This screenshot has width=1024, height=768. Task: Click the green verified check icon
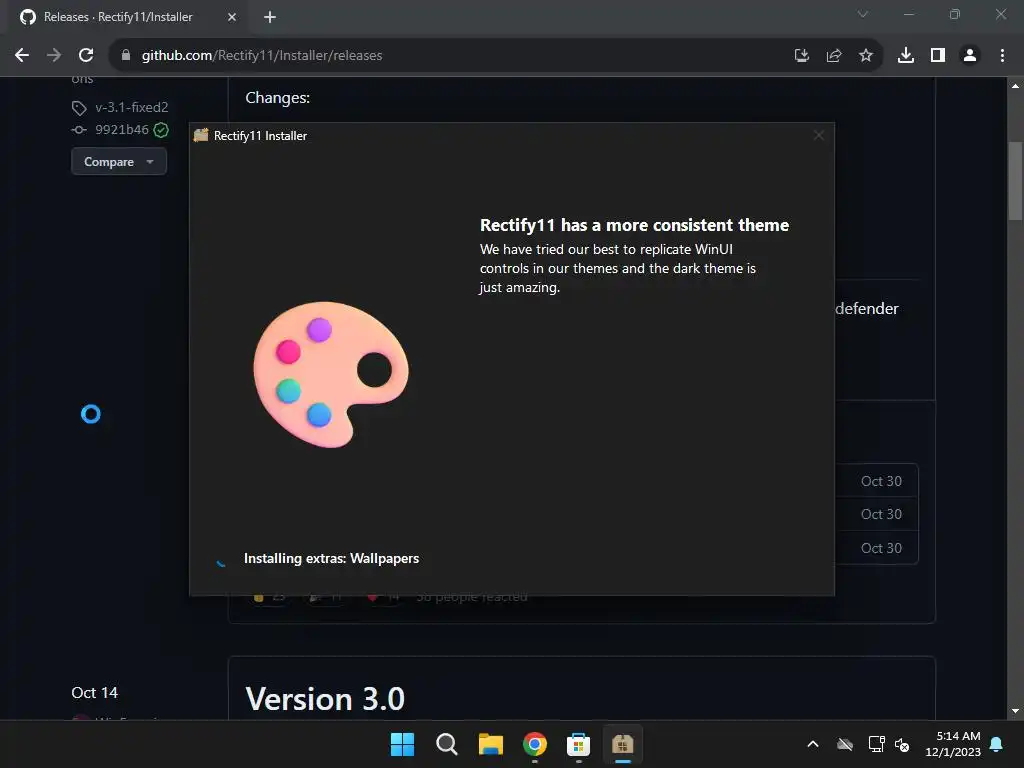(161, 130)
